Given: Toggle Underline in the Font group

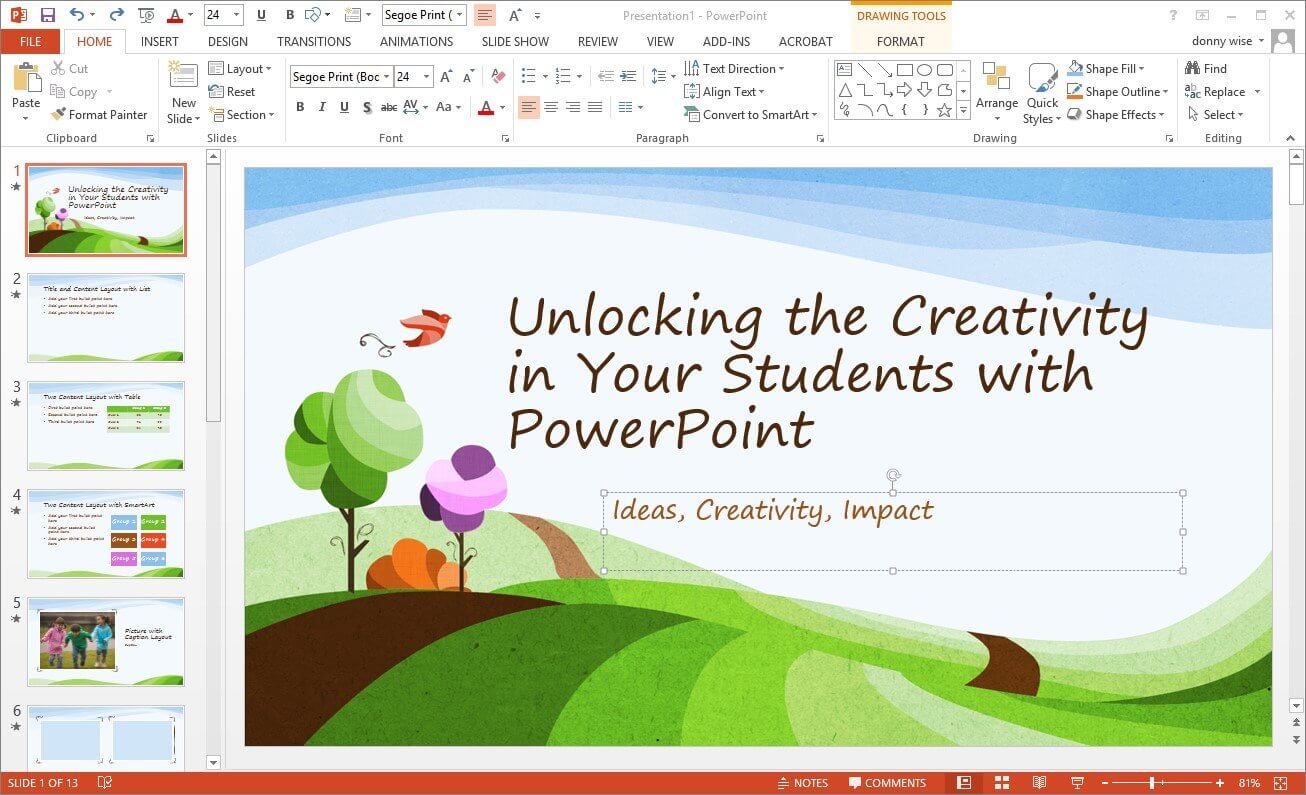Looking at the screenshot, I should (344, 107).
